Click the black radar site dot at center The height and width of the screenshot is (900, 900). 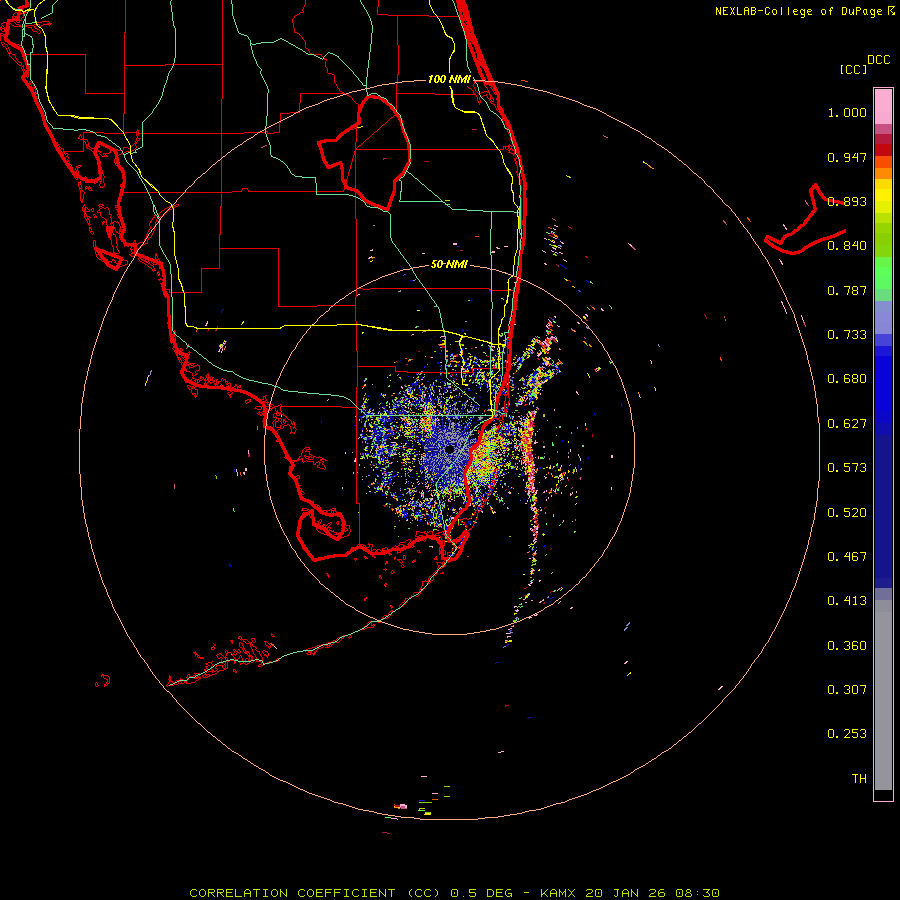(x=449, y=449)
